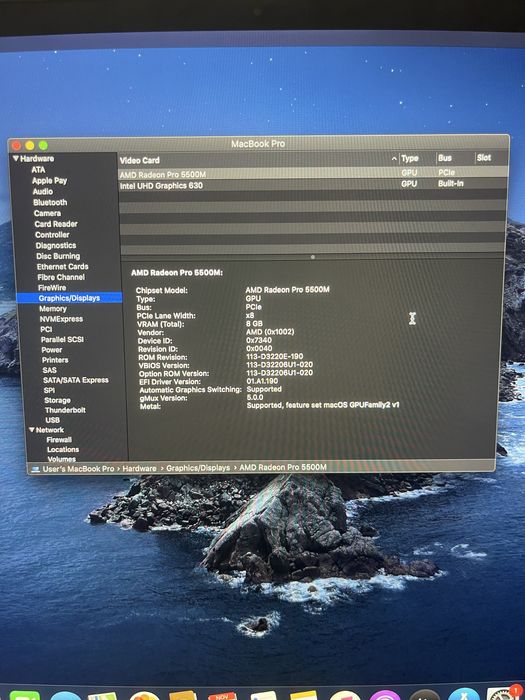
Task: Click the Built-In bus cell
Action: point(450,183)
